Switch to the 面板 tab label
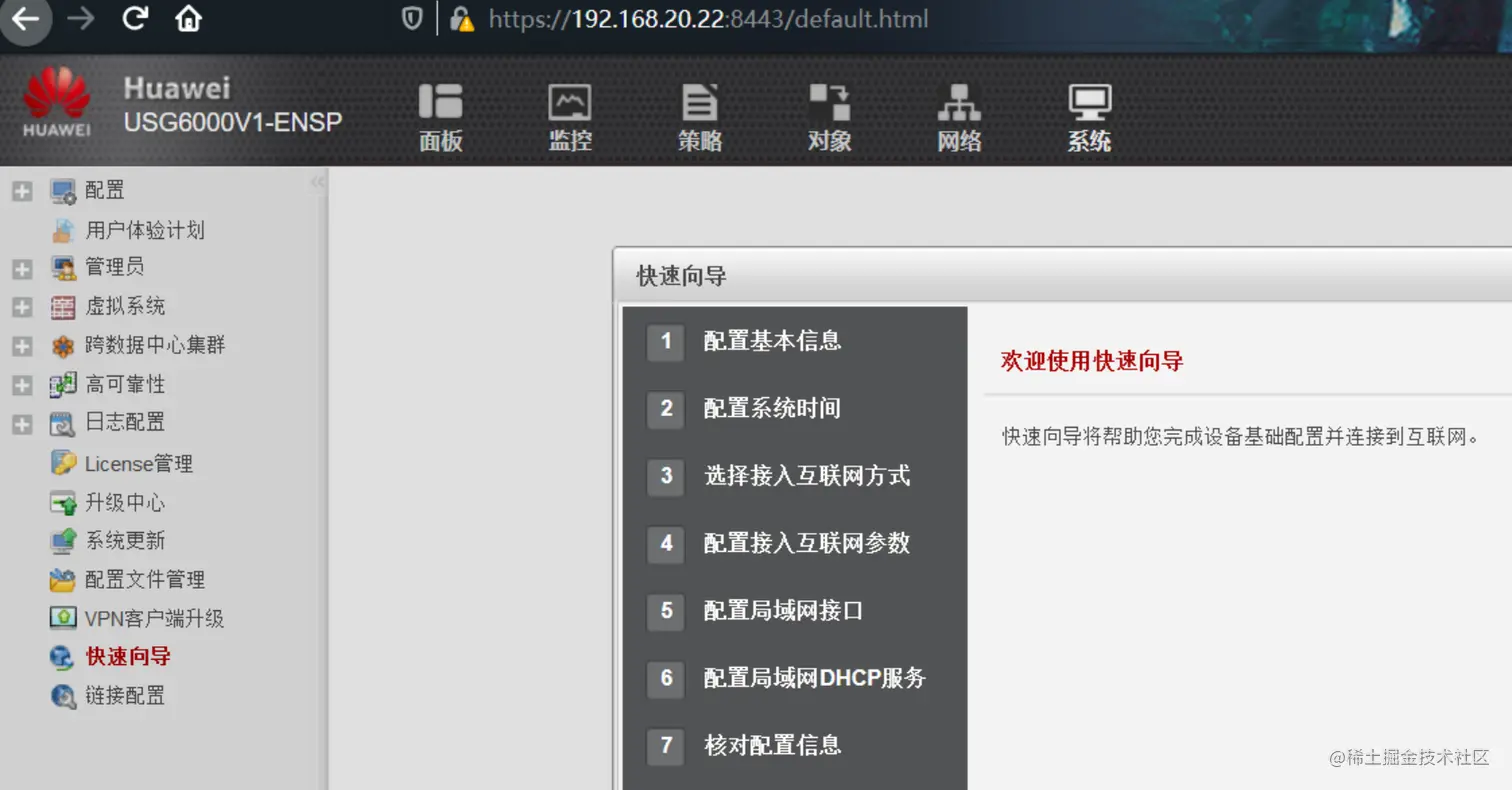 point(440,141)
